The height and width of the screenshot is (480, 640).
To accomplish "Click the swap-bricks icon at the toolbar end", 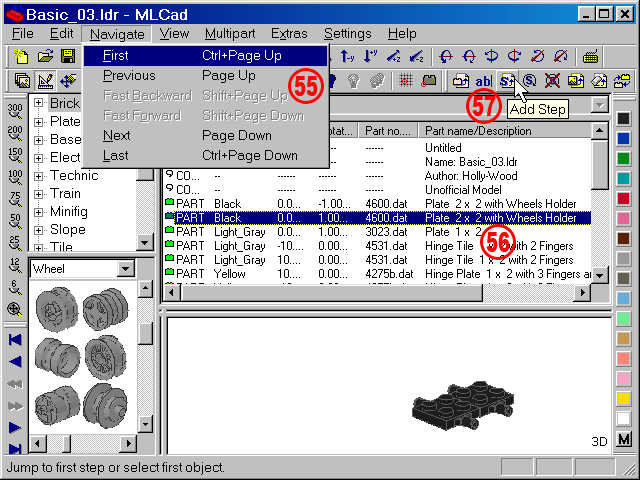I will 622,81.
